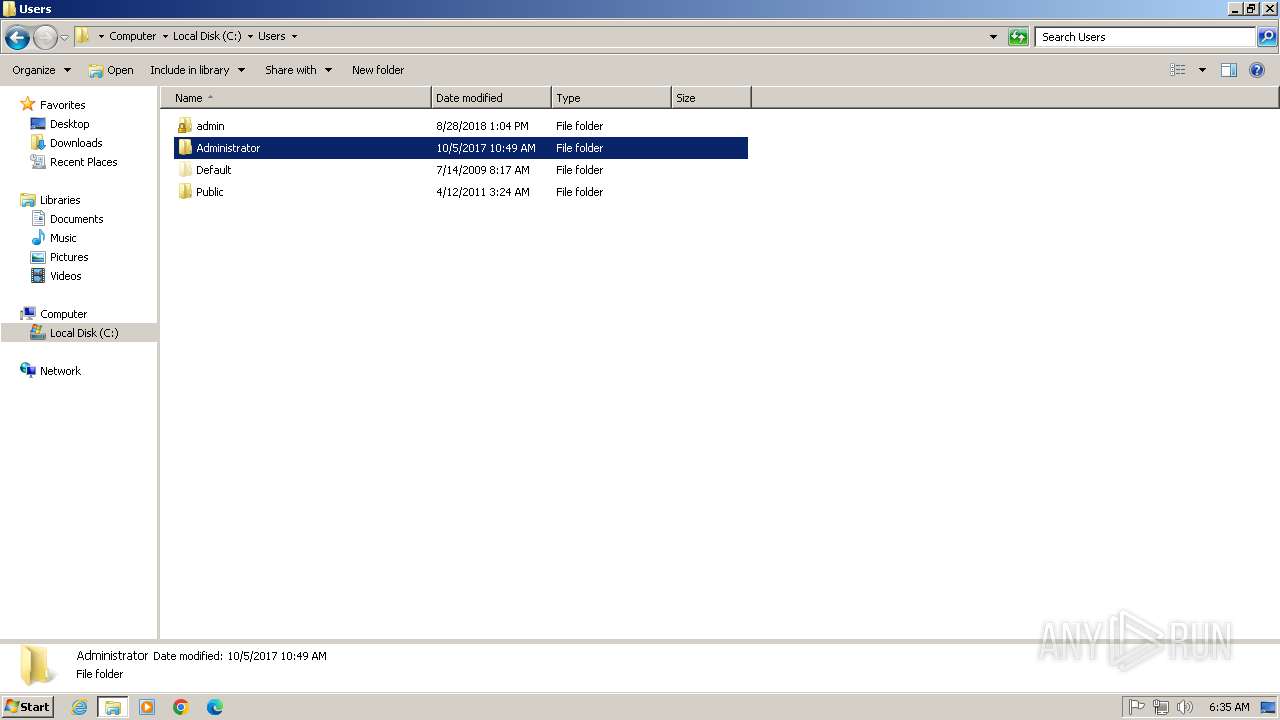Viewport: 1280px width, 720px height.
Task: Select the Administrator folder icon
Action: 185,148
